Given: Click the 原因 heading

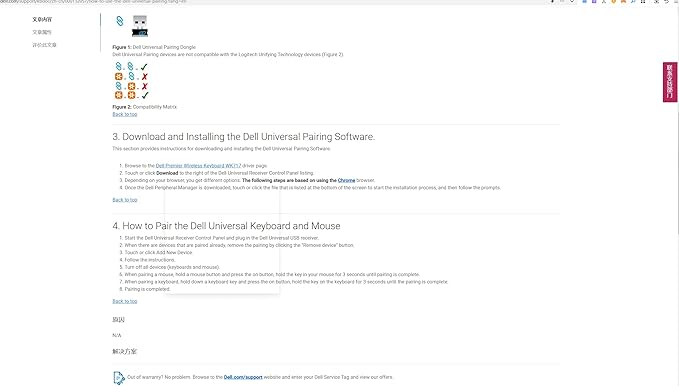Looking at the screenshot, I should pos(118,320).
